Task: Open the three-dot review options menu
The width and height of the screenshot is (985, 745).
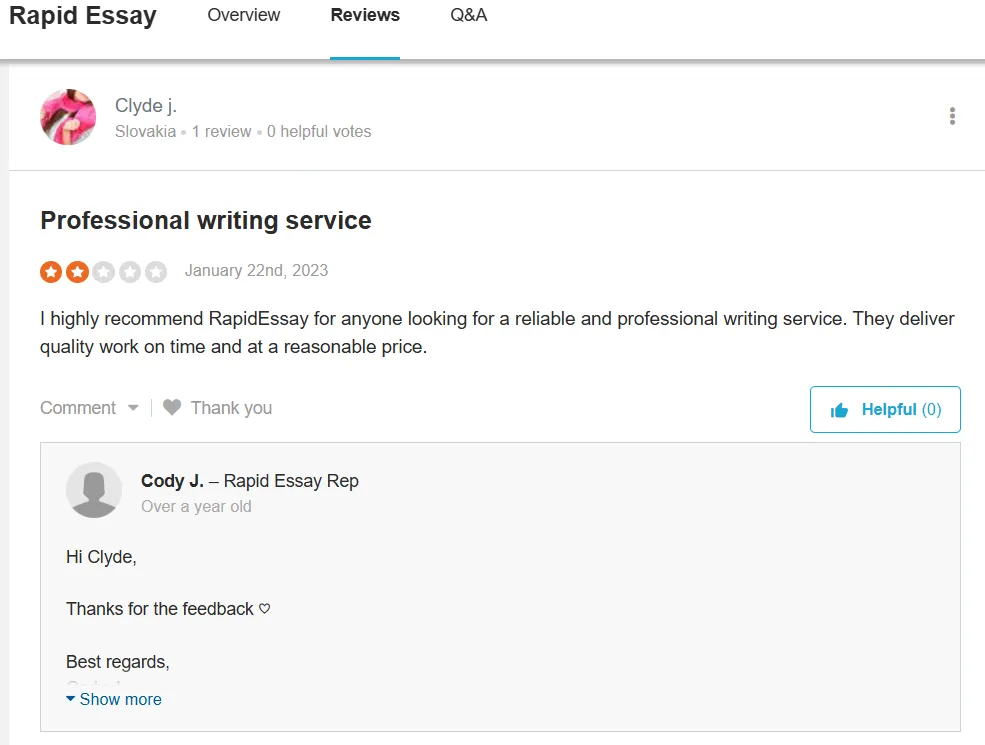Action: click(952, 116)
